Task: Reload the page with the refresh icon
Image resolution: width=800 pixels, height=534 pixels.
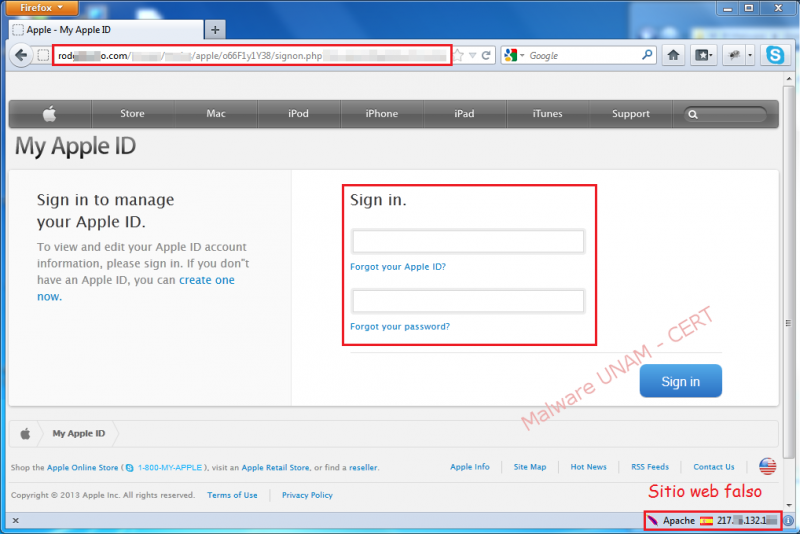Action: pyautogui.click(x=486, y=55)
